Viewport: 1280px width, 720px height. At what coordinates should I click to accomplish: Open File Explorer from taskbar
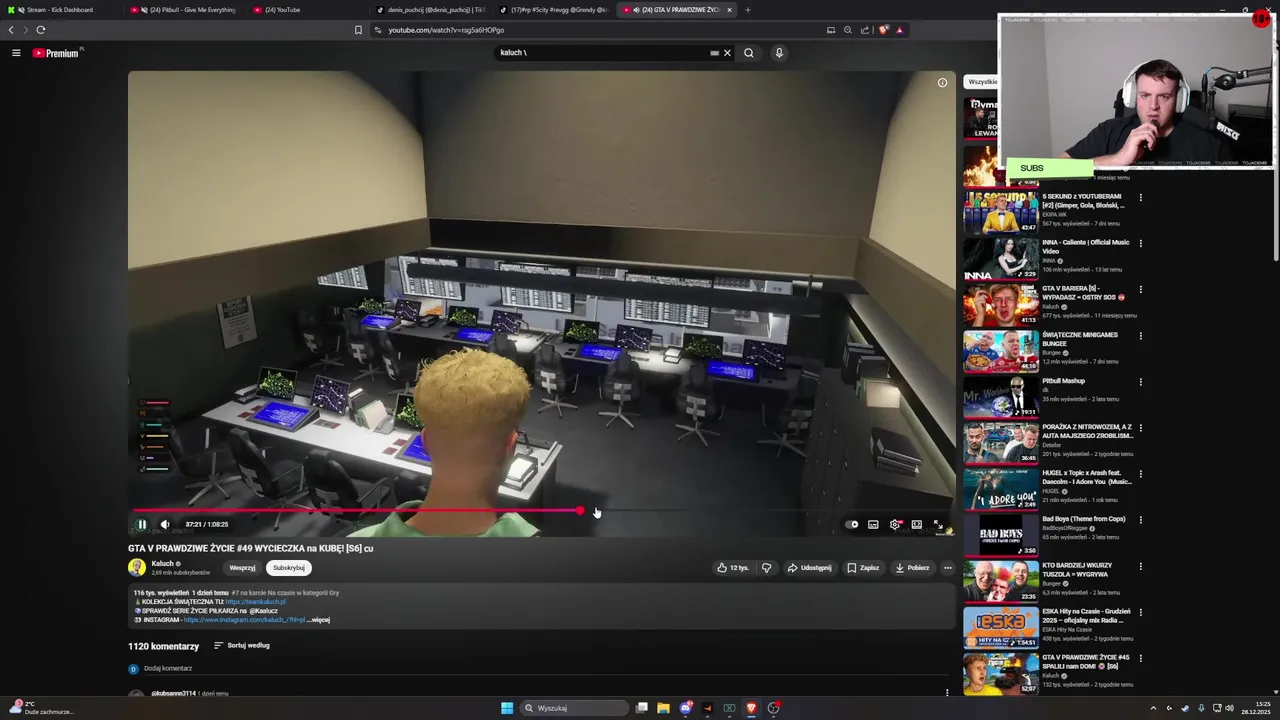pos(663,708)
